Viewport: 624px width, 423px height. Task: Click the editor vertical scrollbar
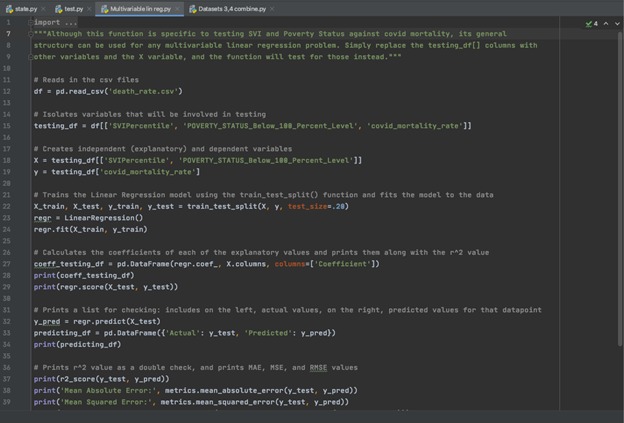621,187
